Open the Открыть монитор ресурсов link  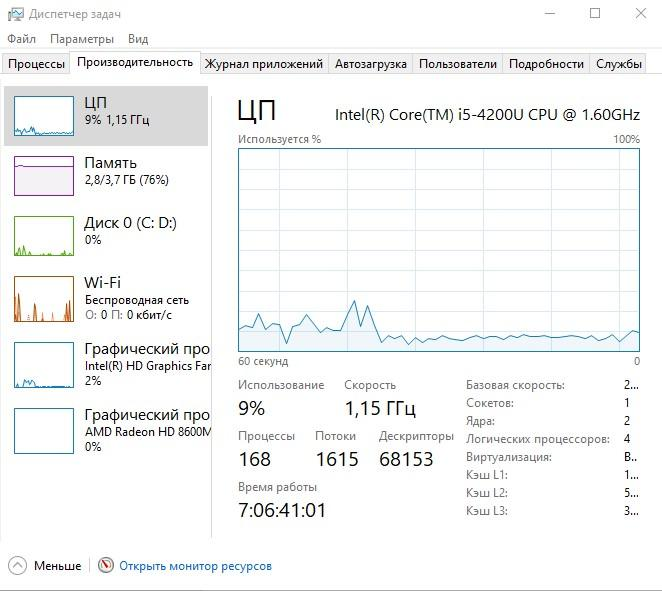(195, 566)
